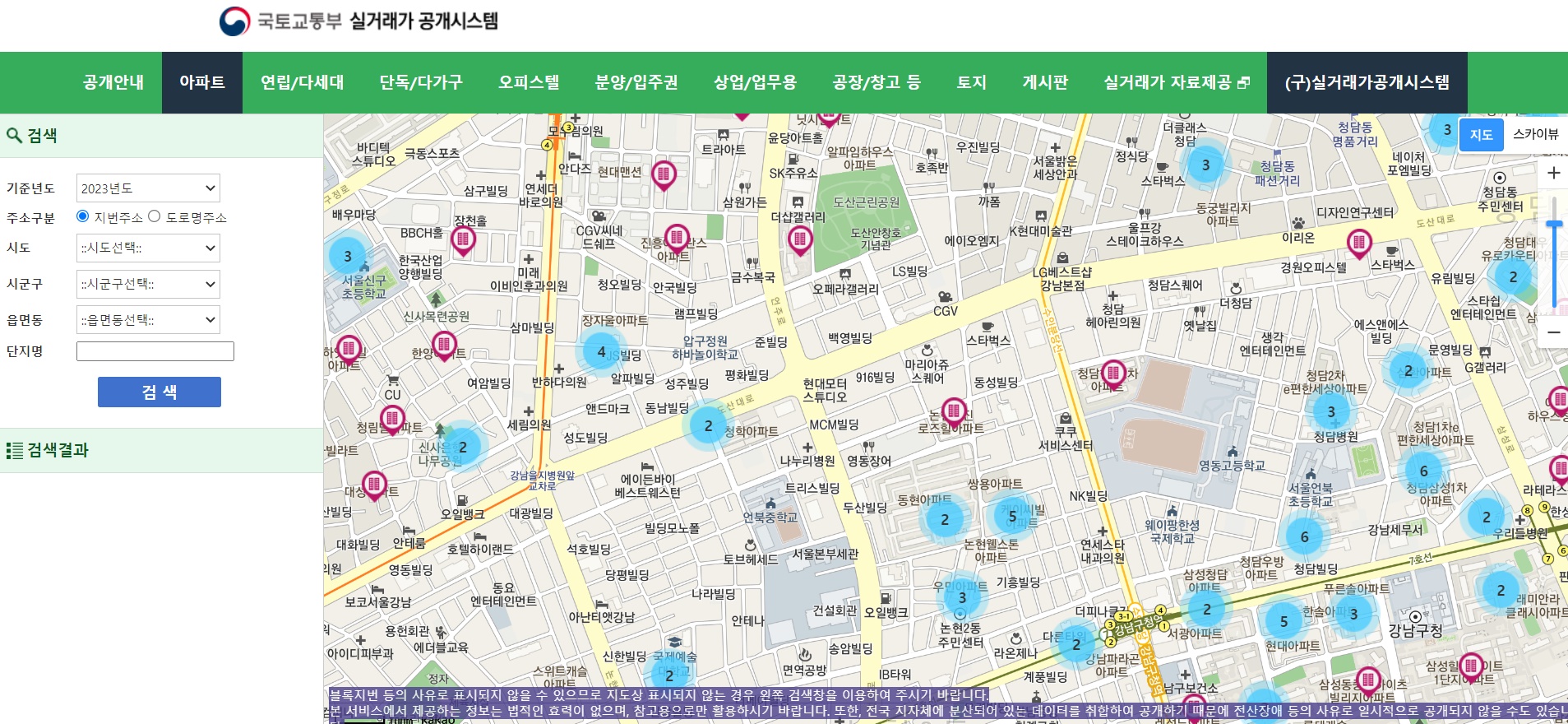This screenshot has width=1568, height=724.
Task: Click apartment marker near 청림 아파트
Action: [392, 419]
